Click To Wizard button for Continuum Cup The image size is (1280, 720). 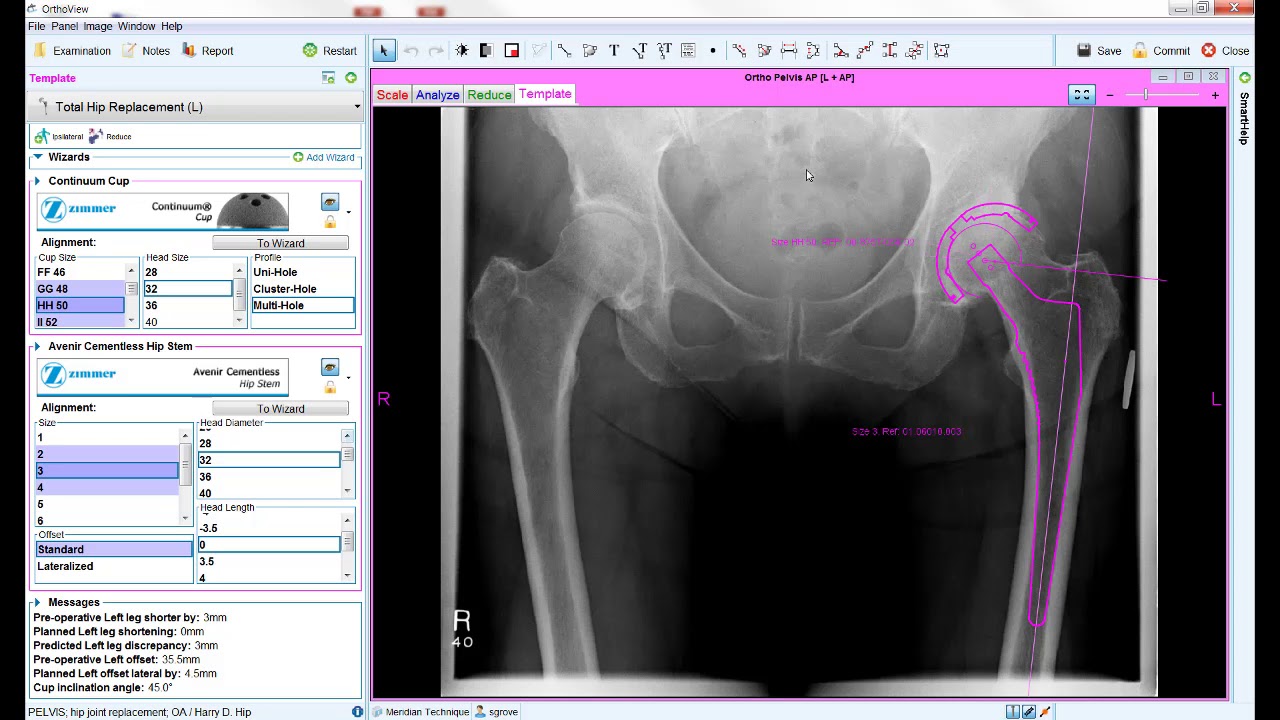(x=280, y=243)
